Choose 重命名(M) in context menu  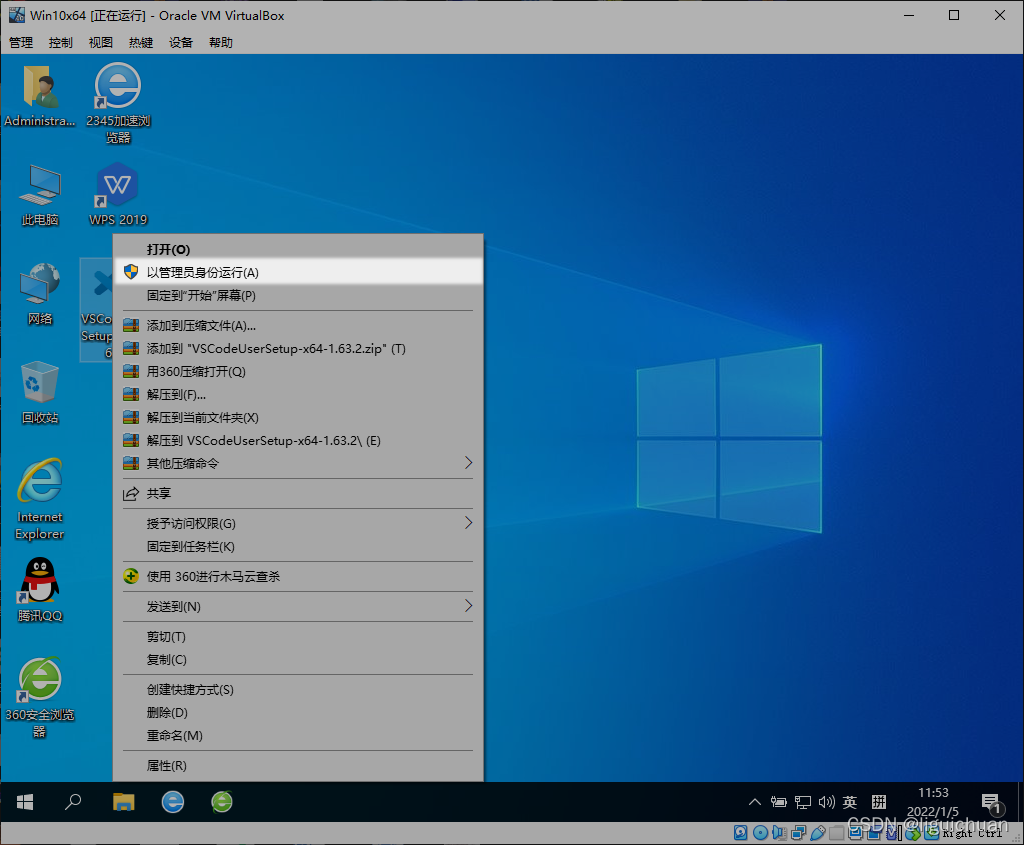coord(298,735)
